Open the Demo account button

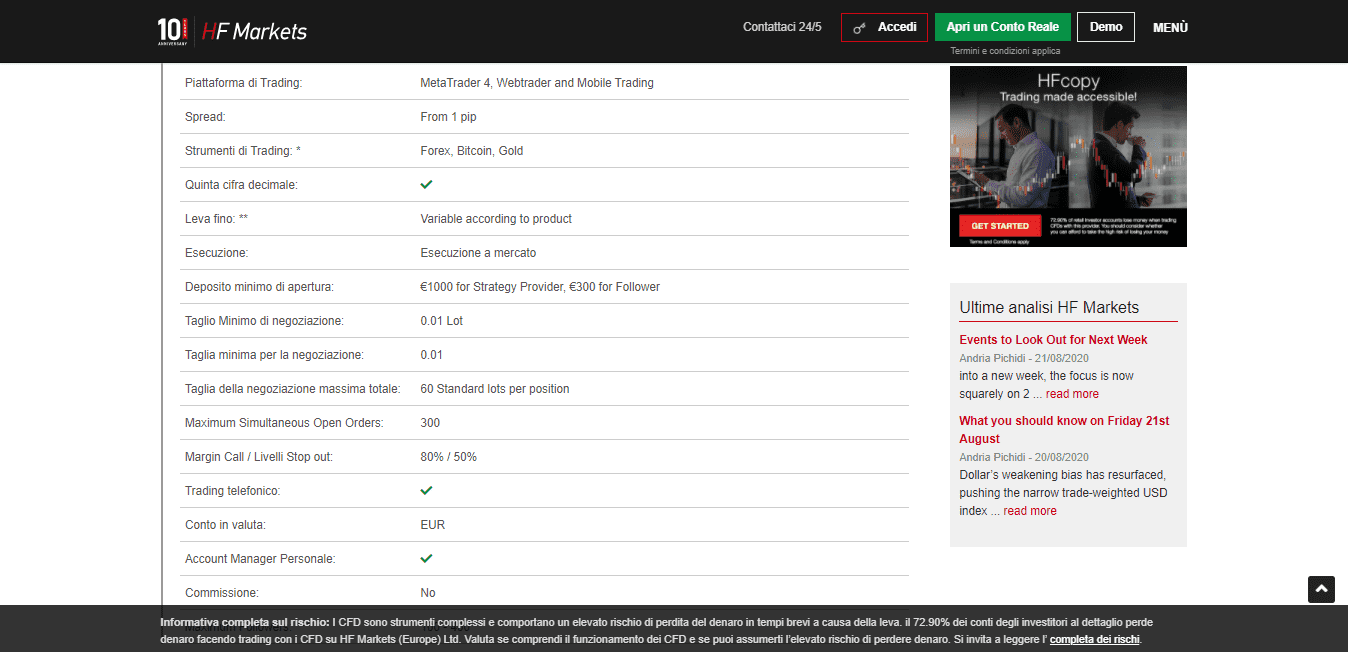1106,27
